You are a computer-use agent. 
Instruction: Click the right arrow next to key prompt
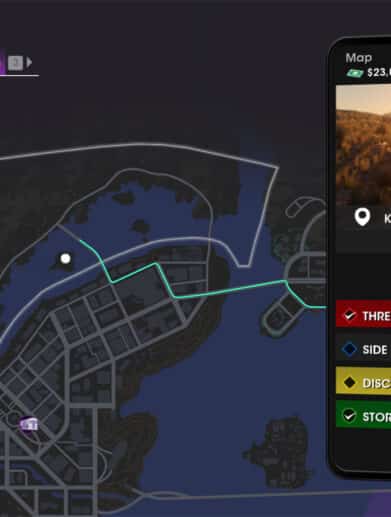29,62
